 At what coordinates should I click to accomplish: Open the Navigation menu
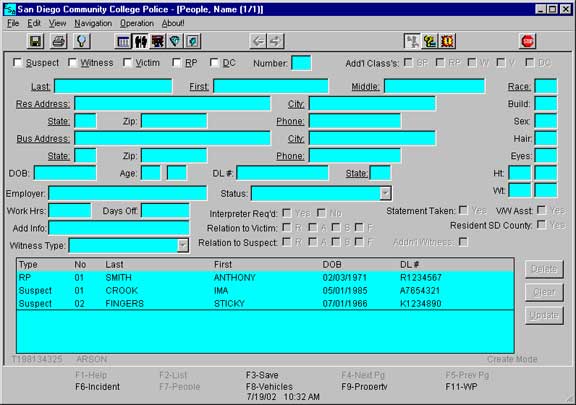click(93, 23)
